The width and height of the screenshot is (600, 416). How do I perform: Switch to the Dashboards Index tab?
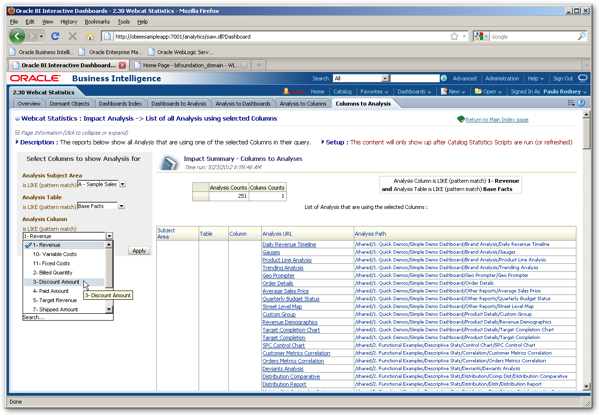point(120,104)
